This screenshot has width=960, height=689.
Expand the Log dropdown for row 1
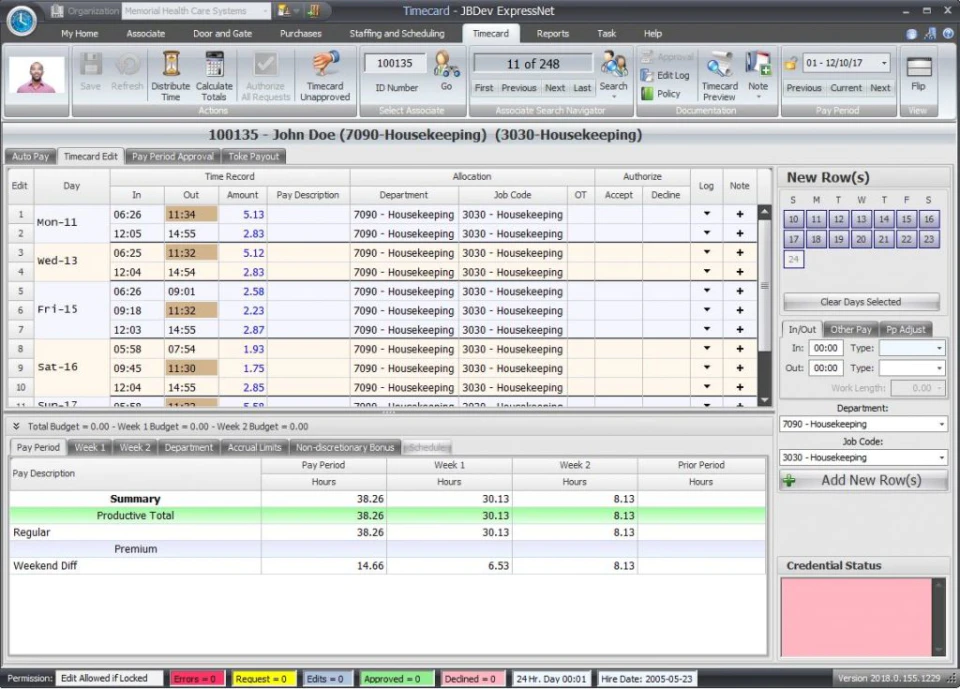click(707, 214)
